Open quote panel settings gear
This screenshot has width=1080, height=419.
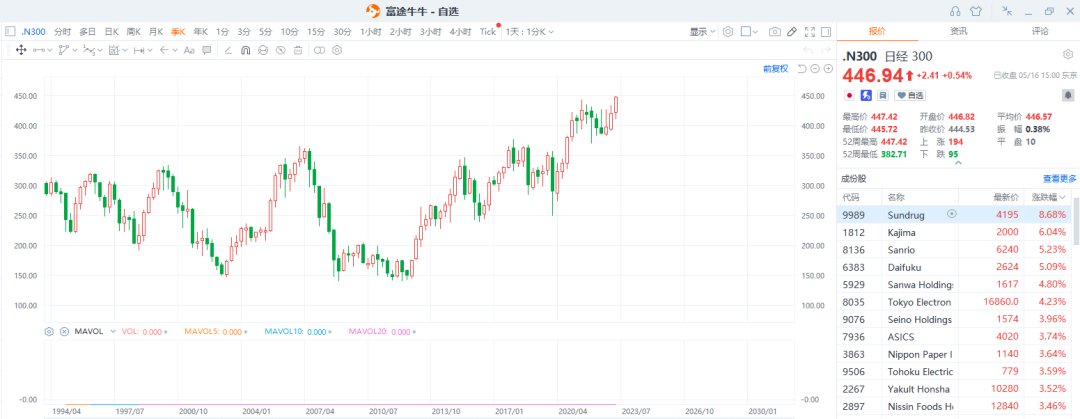click(x=1068, y=54)
